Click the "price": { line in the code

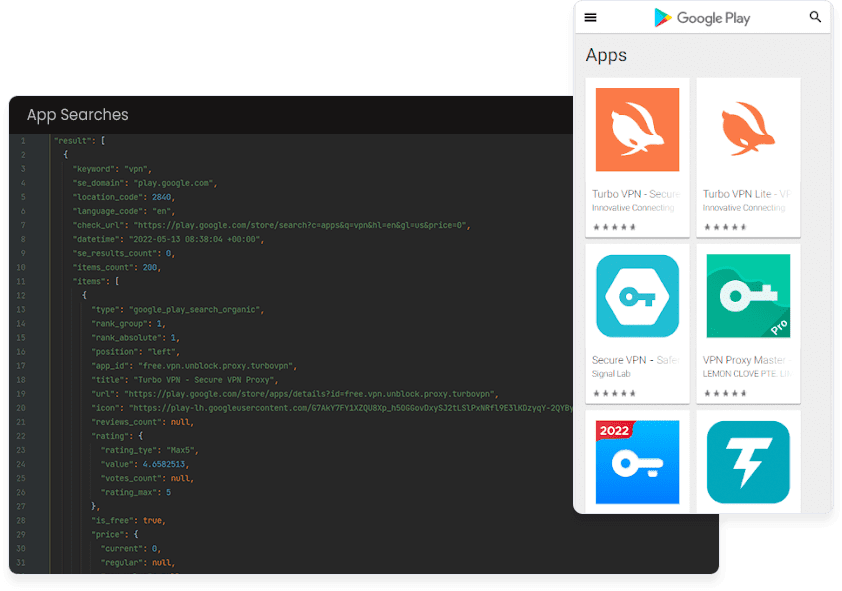(115, 534)
